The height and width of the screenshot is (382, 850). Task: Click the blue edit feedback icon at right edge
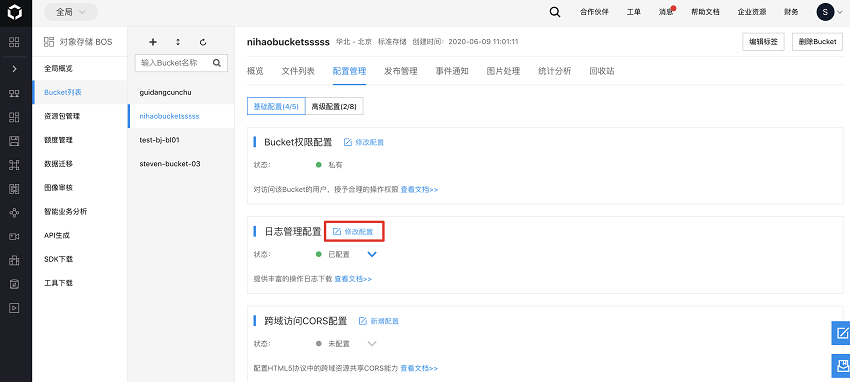[841, 333]
